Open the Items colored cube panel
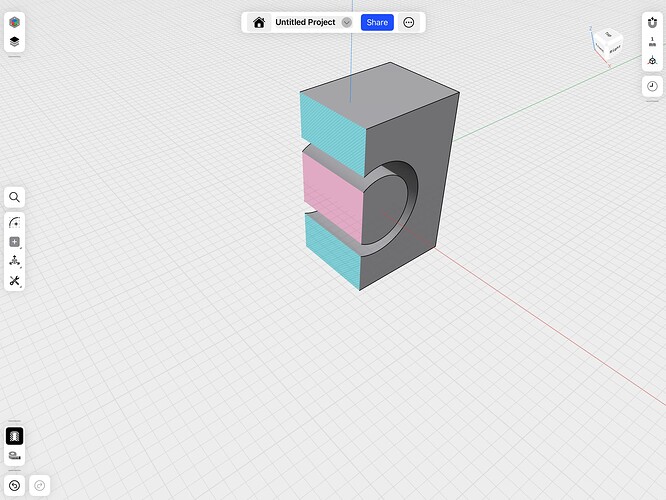The height and width of the screenshot is (500, 666). [x=14, y=22]
